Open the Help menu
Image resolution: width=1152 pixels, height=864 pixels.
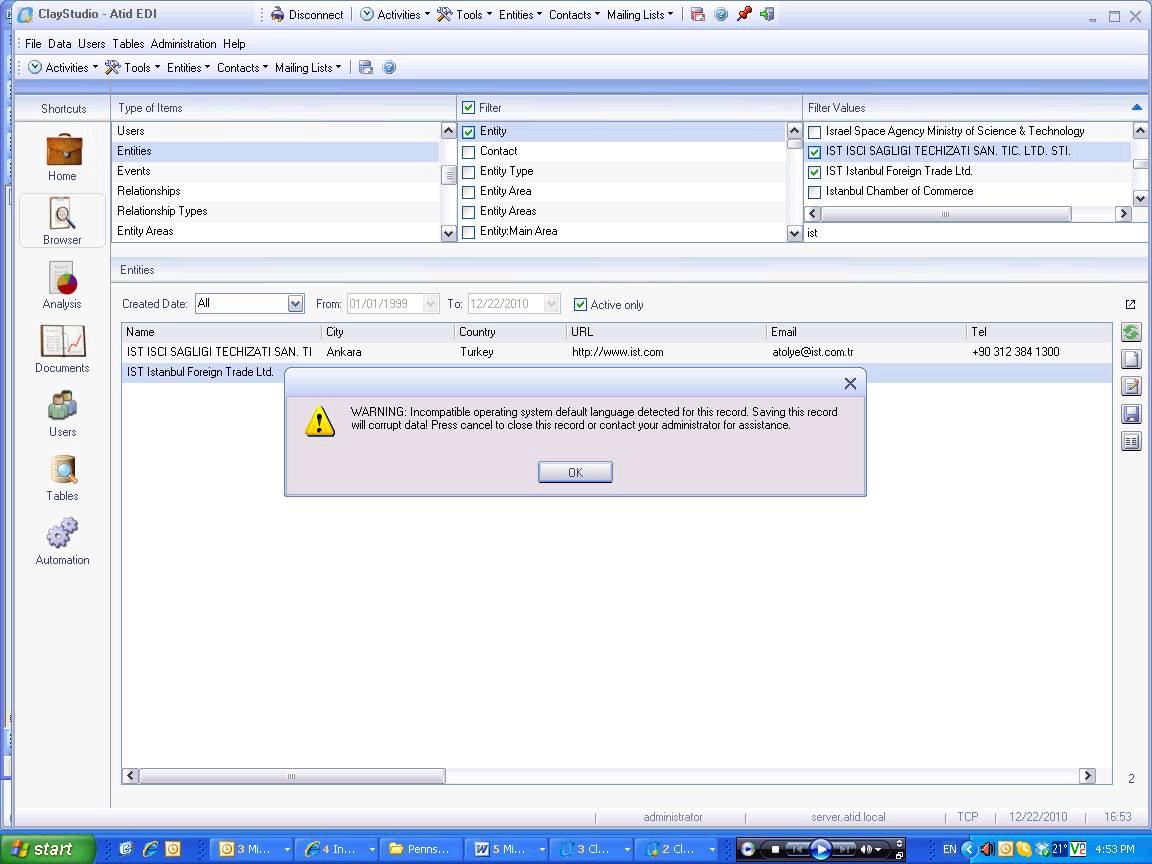coord(234,44)
